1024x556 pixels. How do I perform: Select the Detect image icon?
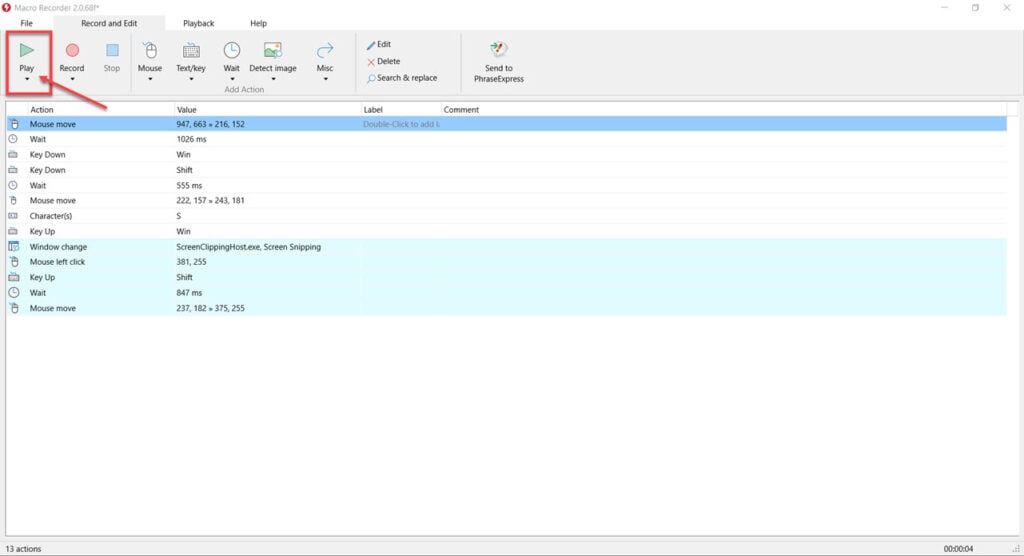click(272, 50)
